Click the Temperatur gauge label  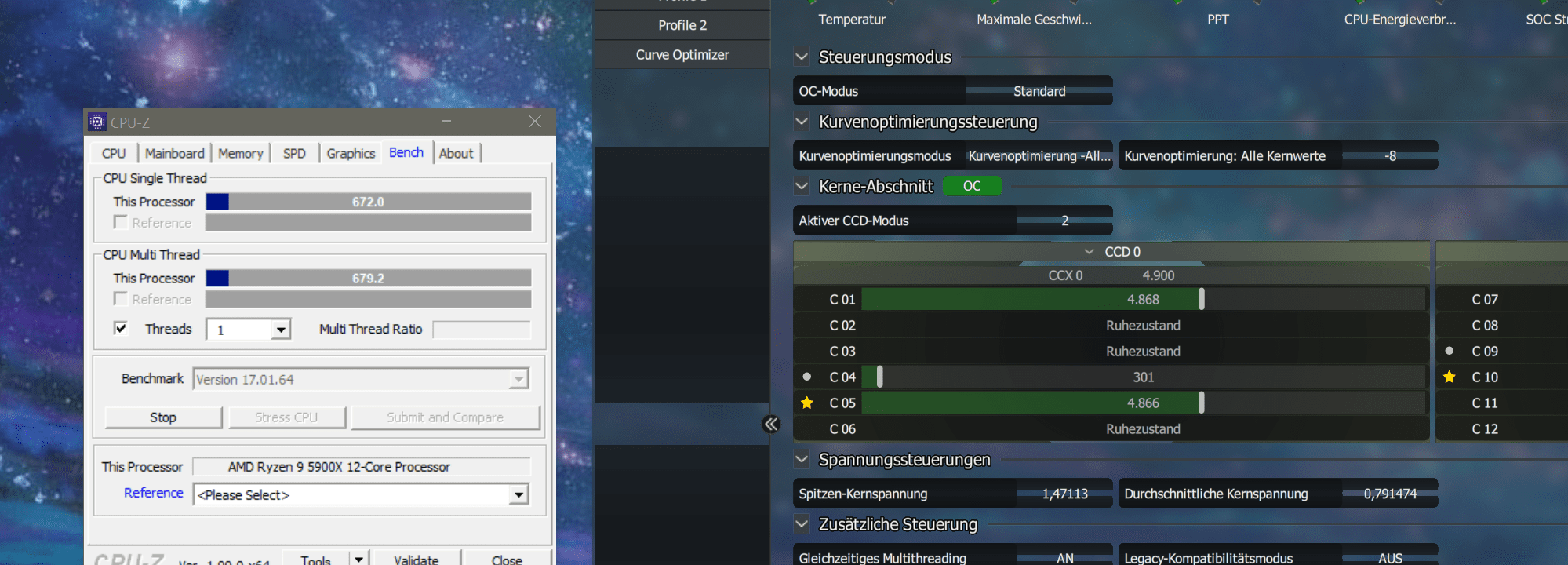pos(852,20)
